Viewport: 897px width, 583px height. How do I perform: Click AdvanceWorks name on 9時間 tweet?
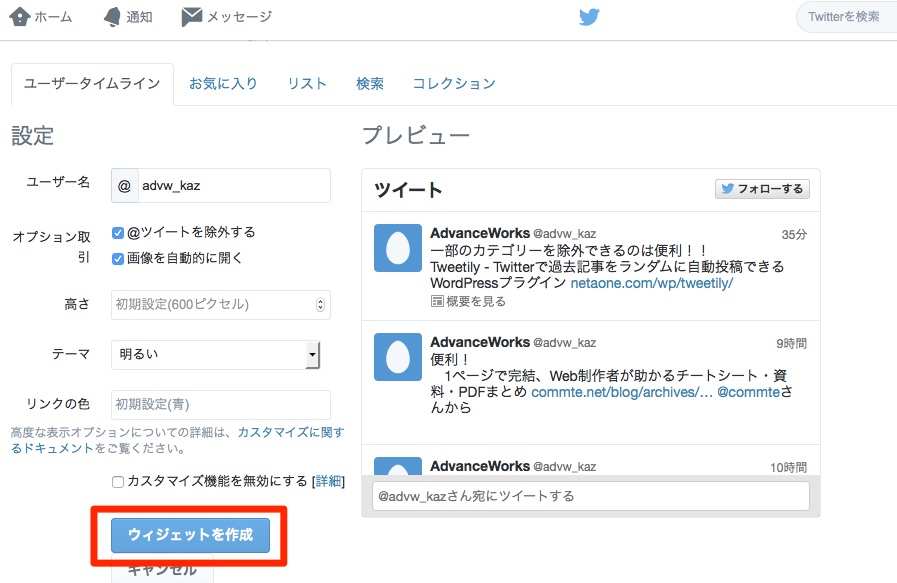480,342
